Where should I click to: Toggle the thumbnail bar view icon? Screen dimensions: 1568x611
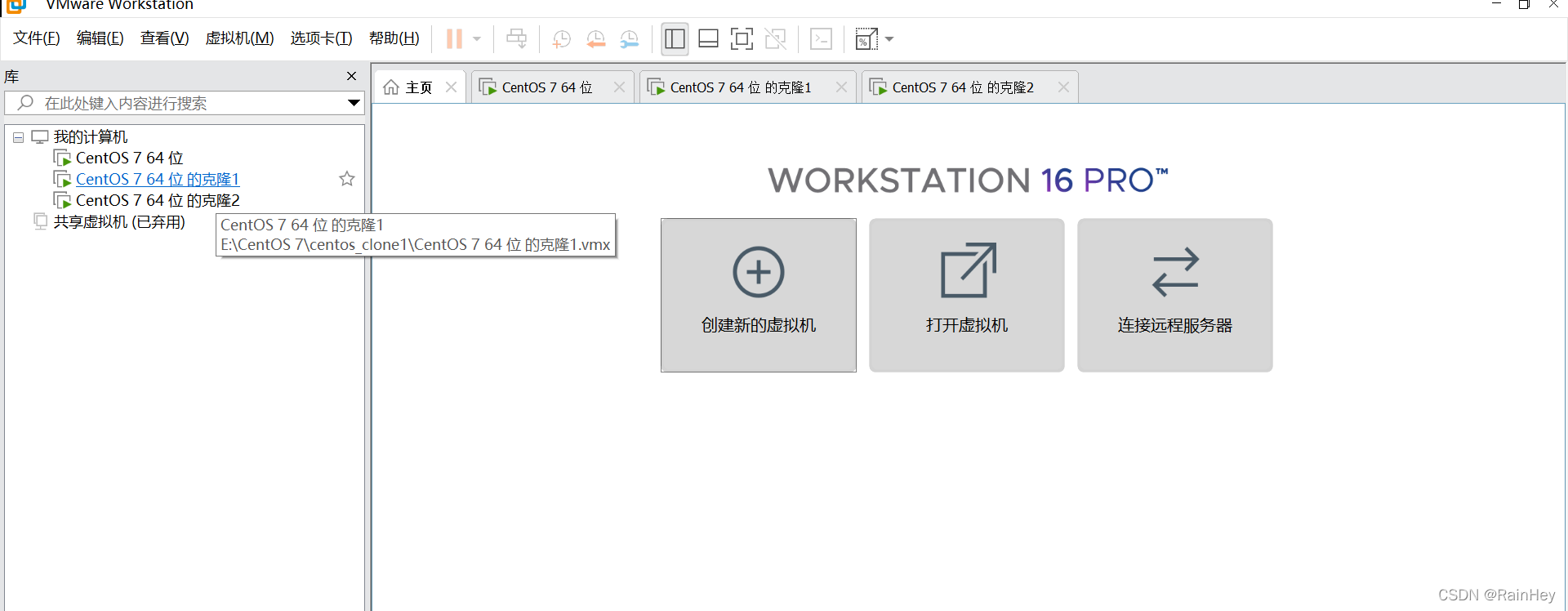click(708, 38)
